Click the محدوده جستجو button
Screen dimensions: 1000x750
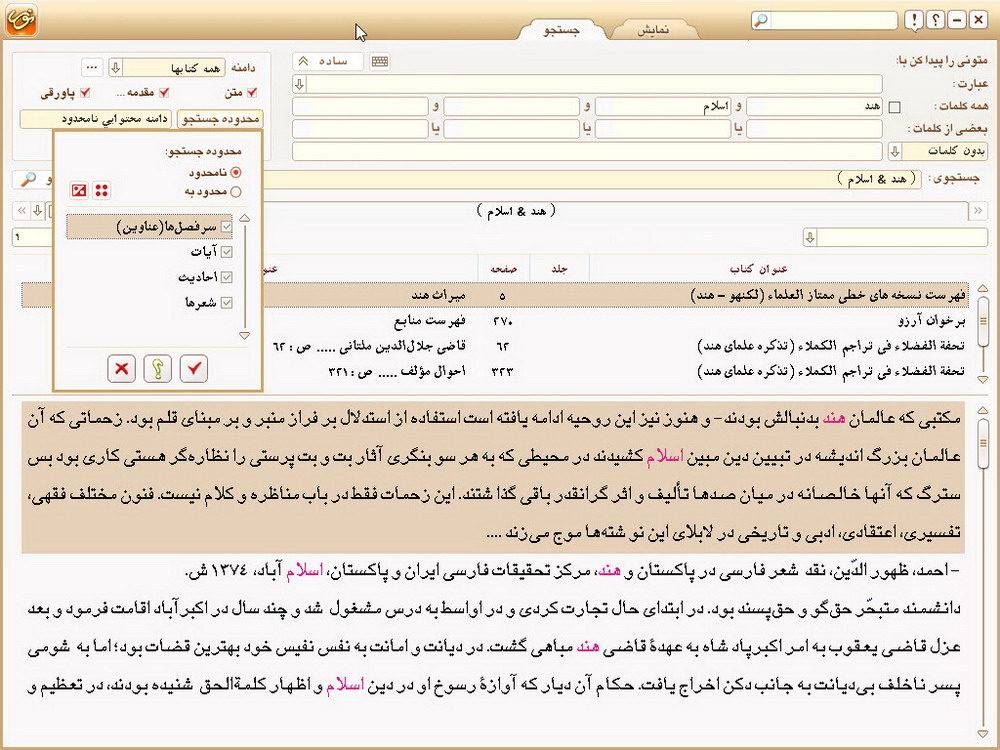click(221, 119)
